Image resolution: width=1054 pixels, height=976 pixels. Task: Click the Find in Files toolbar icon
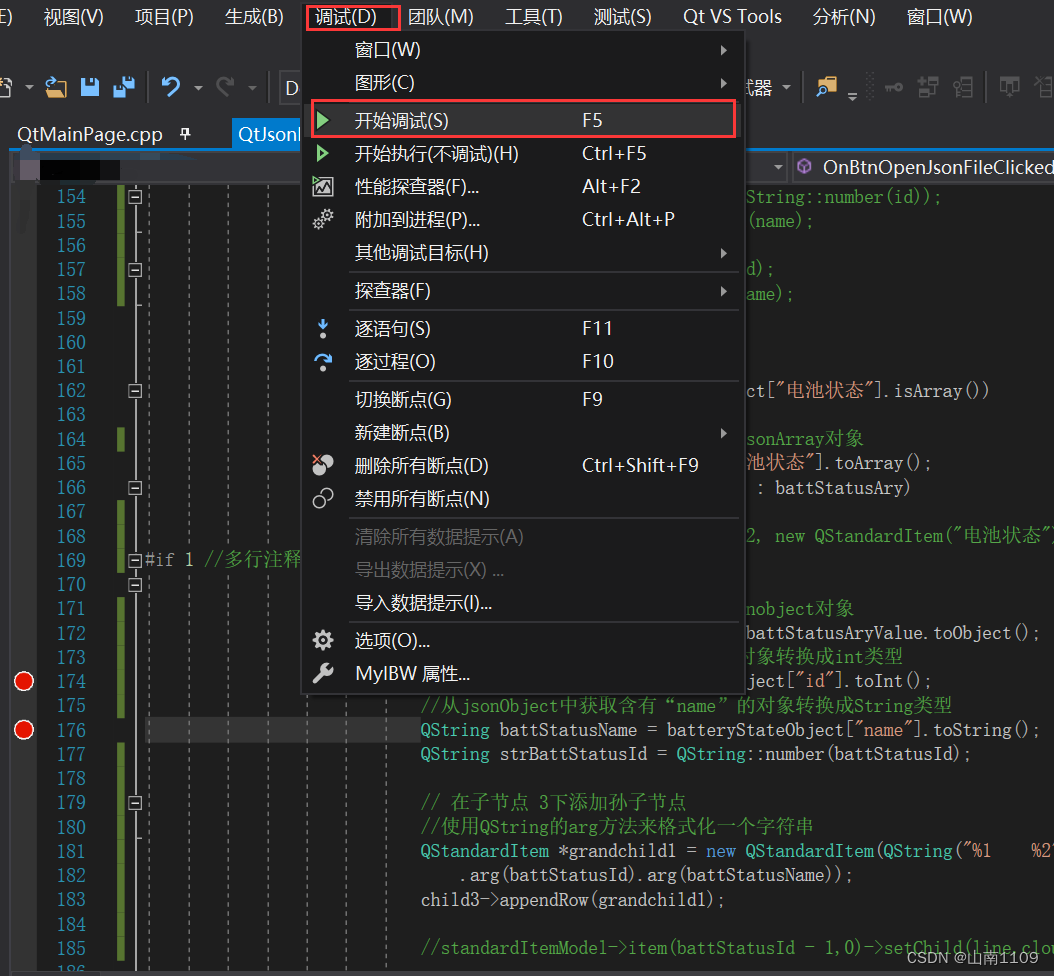click(827, 87)
